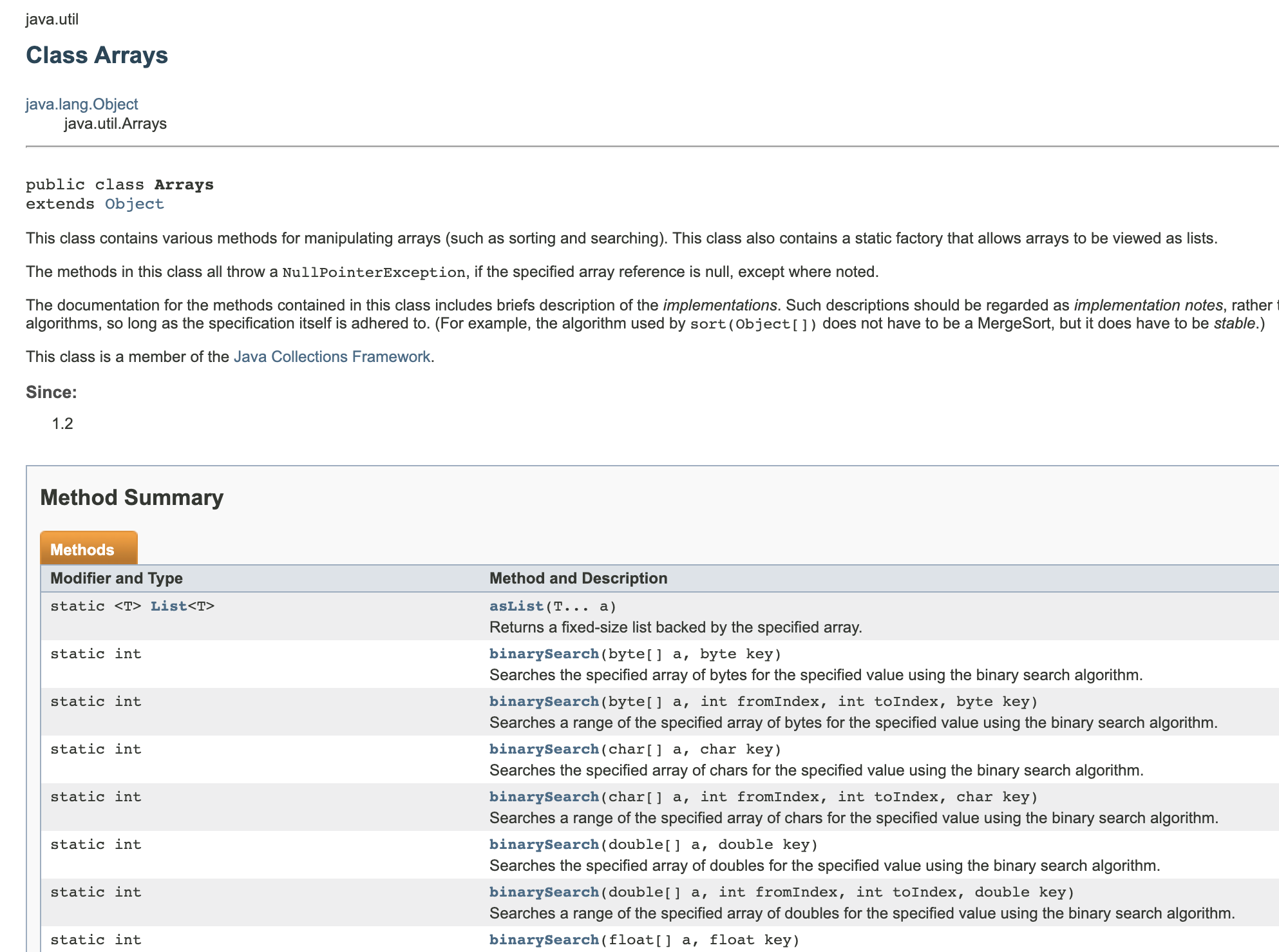Open binarySearch char range variant link

pos(544,797)
